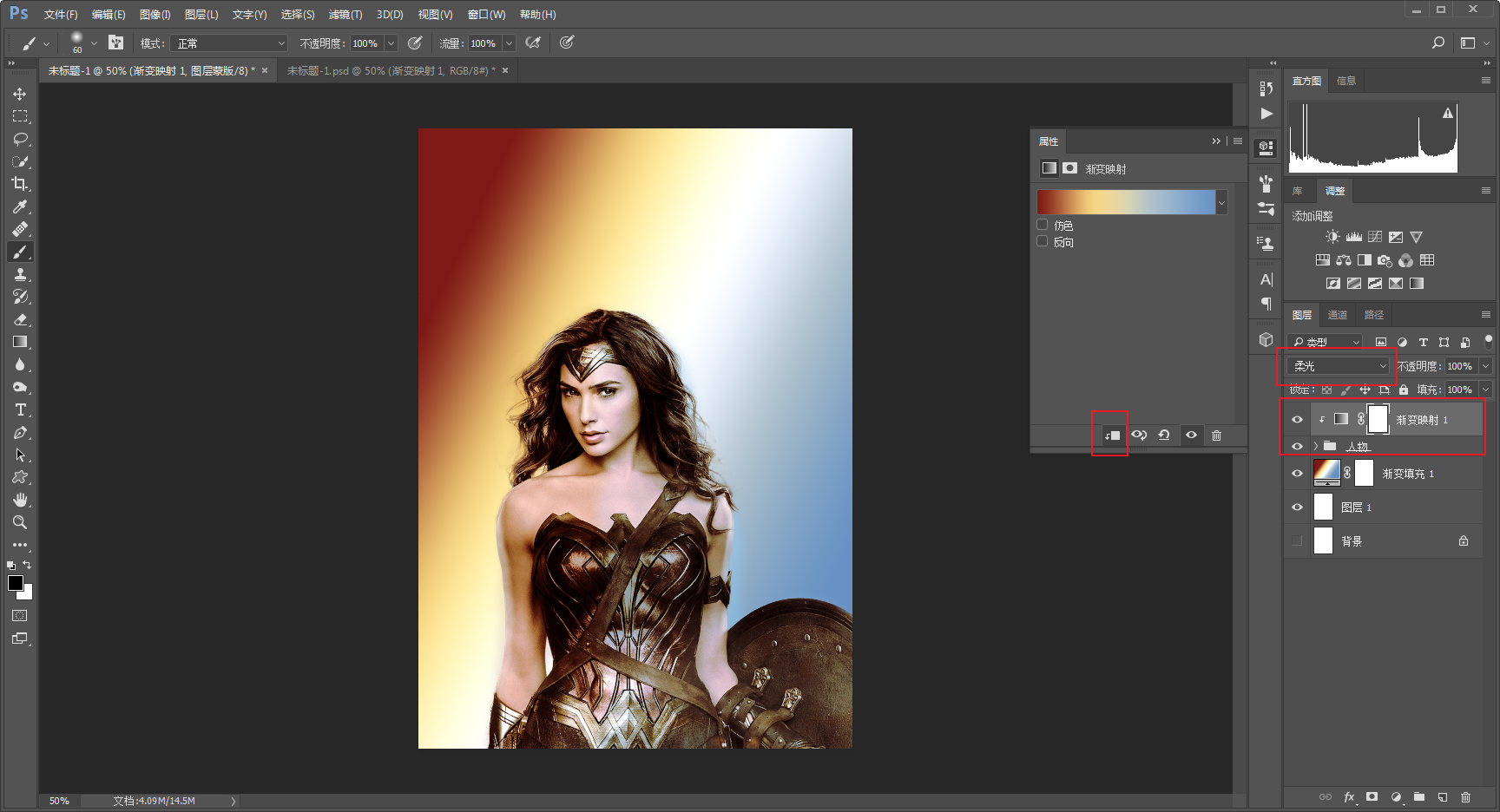The width and height of the screenshot is (1500, 812).
Task: Select the Rectangular Marquee tool
Action: (x=20, y=116)
